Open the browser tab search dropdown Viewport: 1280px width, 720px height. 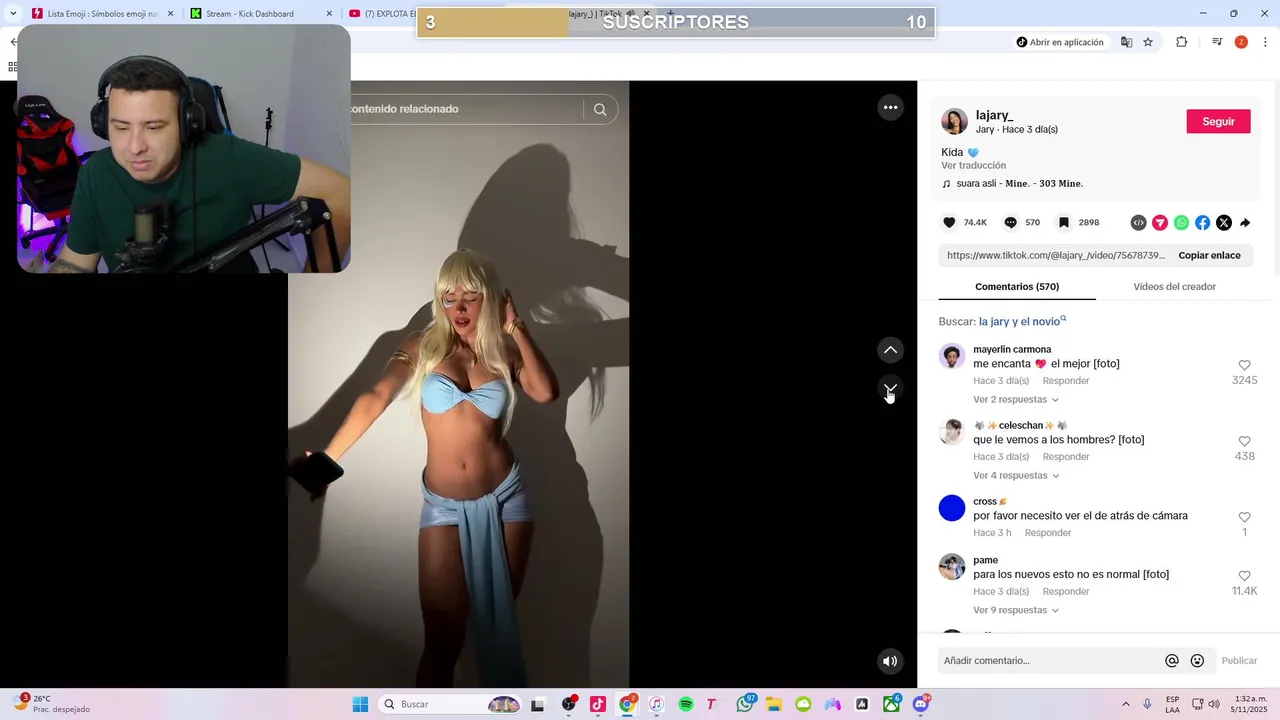12,14
